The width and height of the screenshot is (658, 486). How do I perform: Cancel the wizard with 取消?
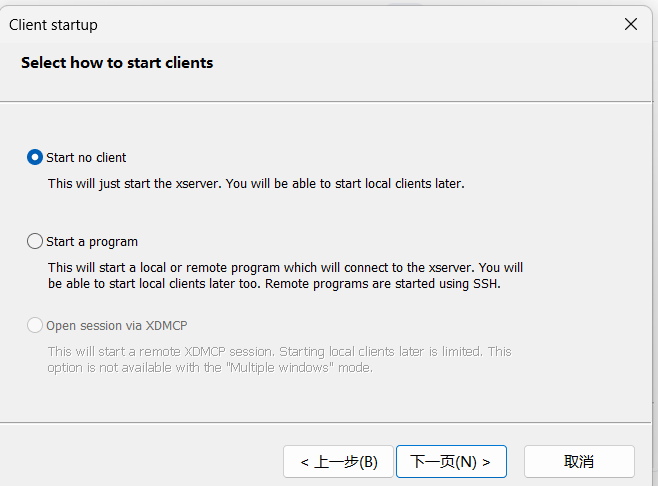579,461
